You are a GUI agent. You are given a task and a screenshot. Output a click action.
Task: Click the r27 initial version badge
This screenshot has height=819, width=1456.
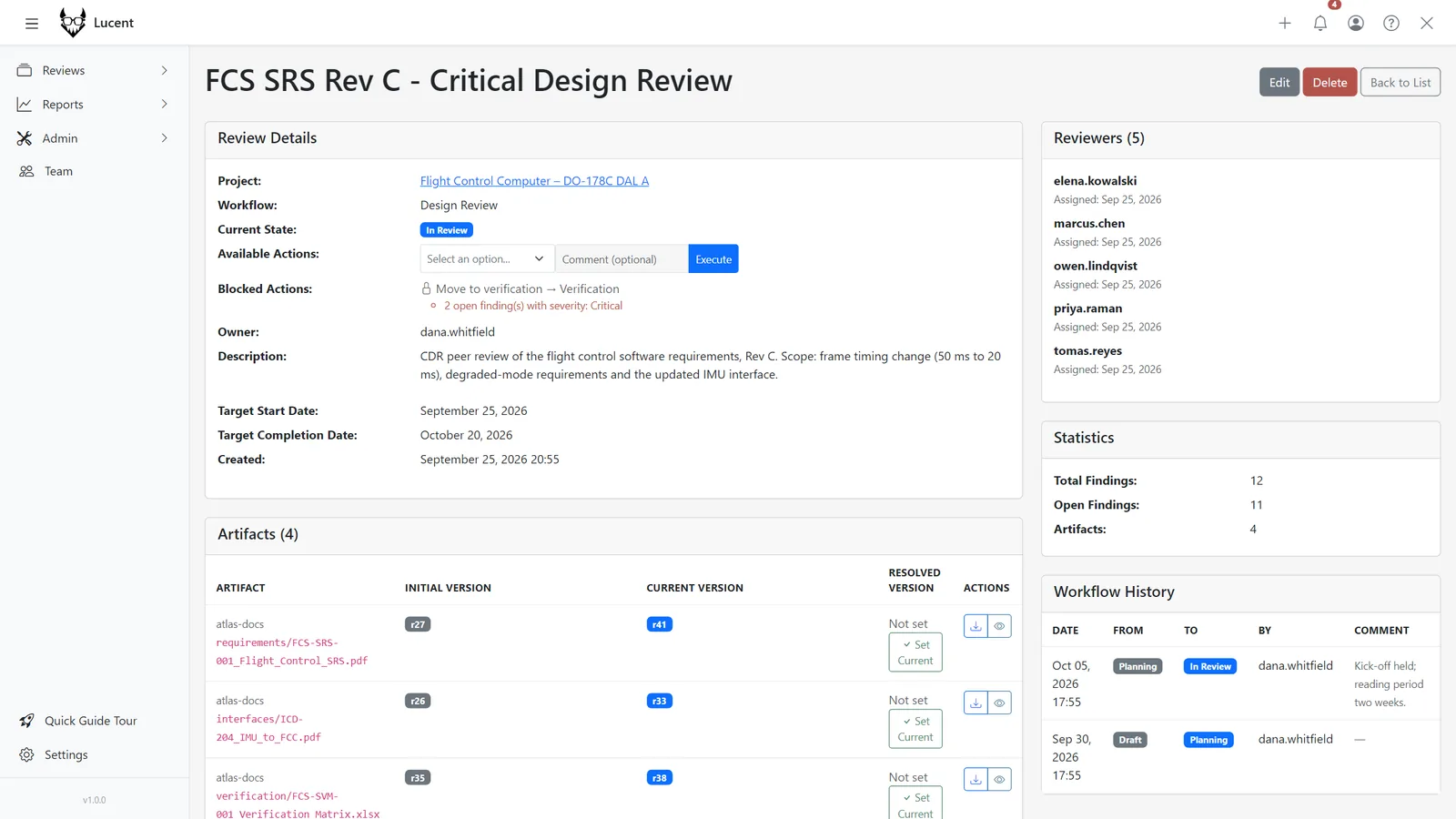pyautogui.click(x=418, y=624)
